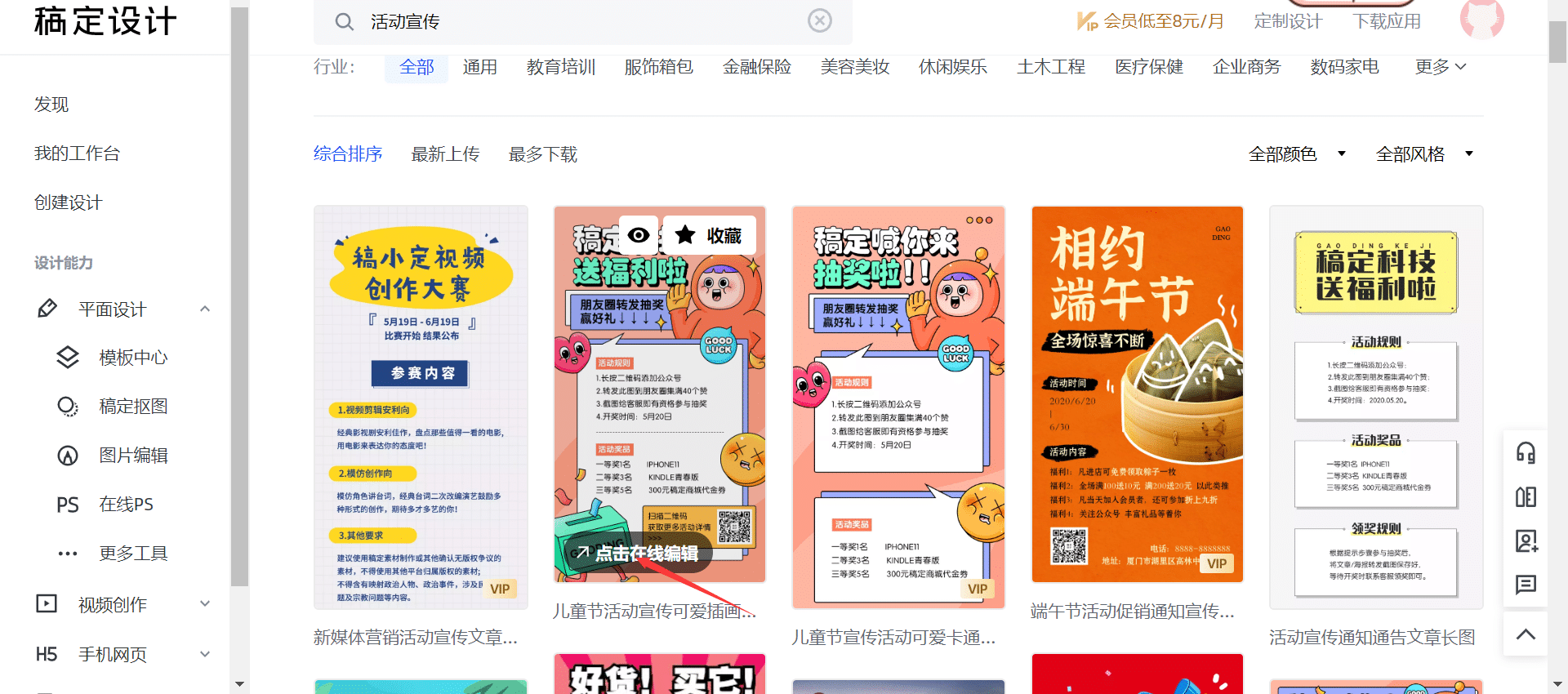The image size is (1568, 694).
Task: Click the PS icon in sidebar
Action: (x=68, y=505)
